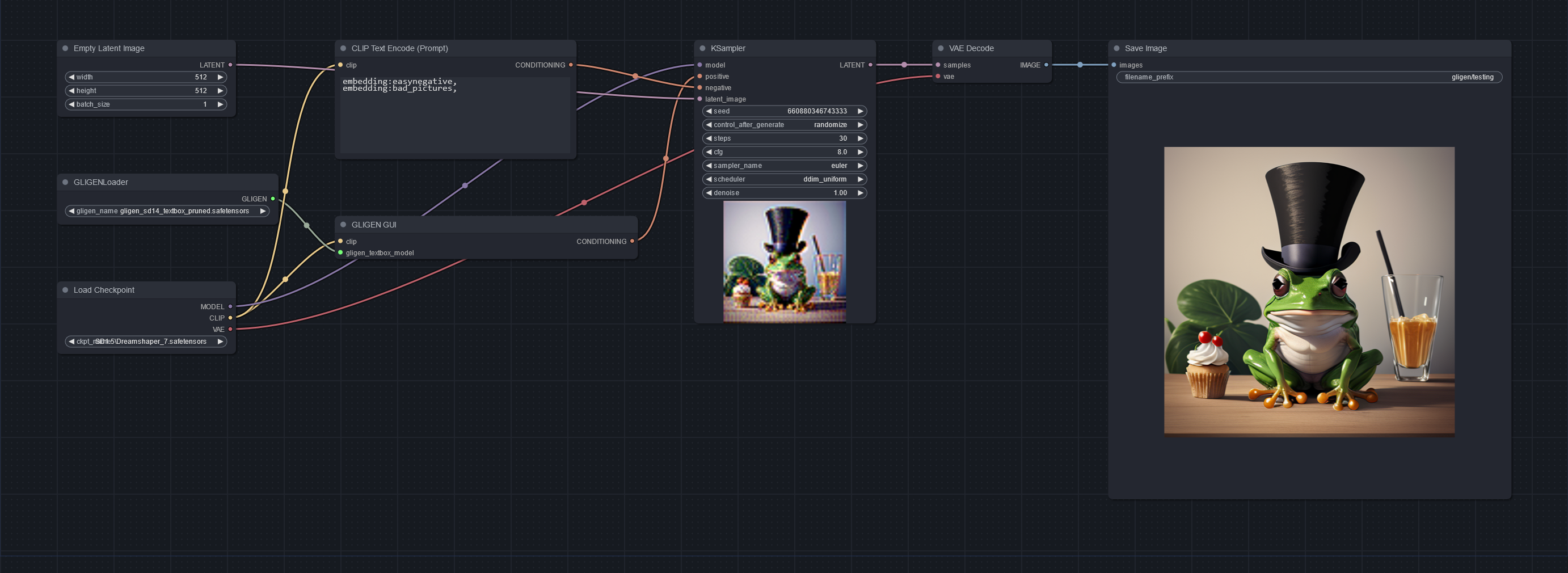The width and height of the screenshot is (1568, 573).
Task: Collapse the KSampler node via its title dot
Action: [x=702, y=48]
